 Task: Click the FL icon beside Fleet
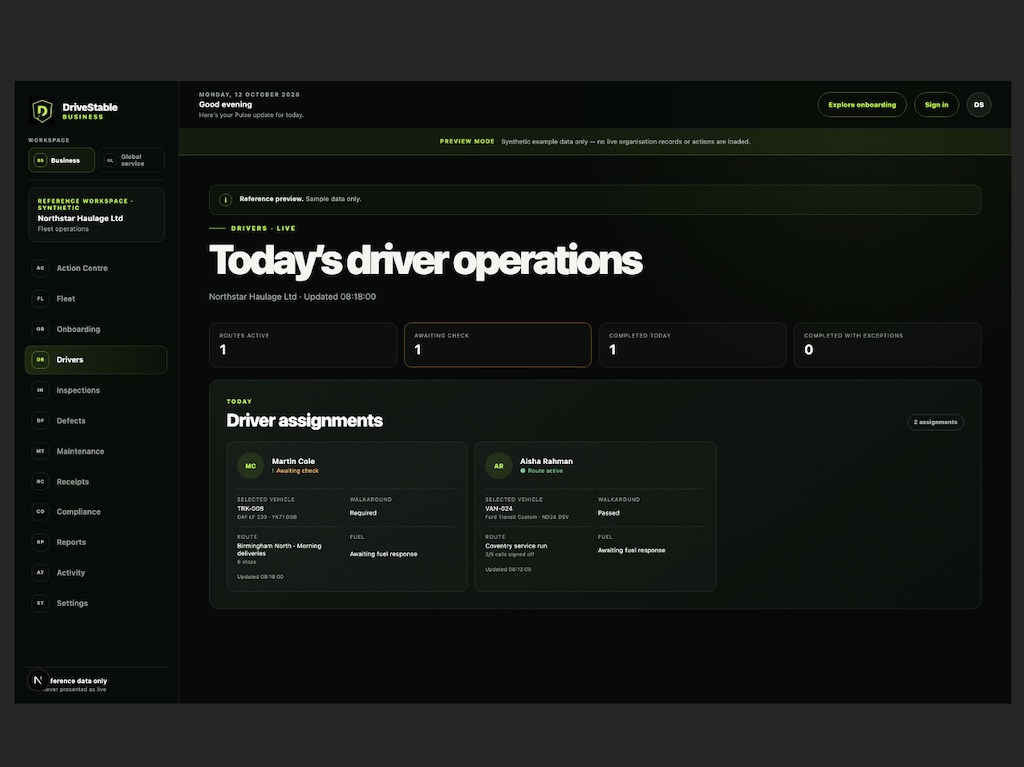pos(40,299)
